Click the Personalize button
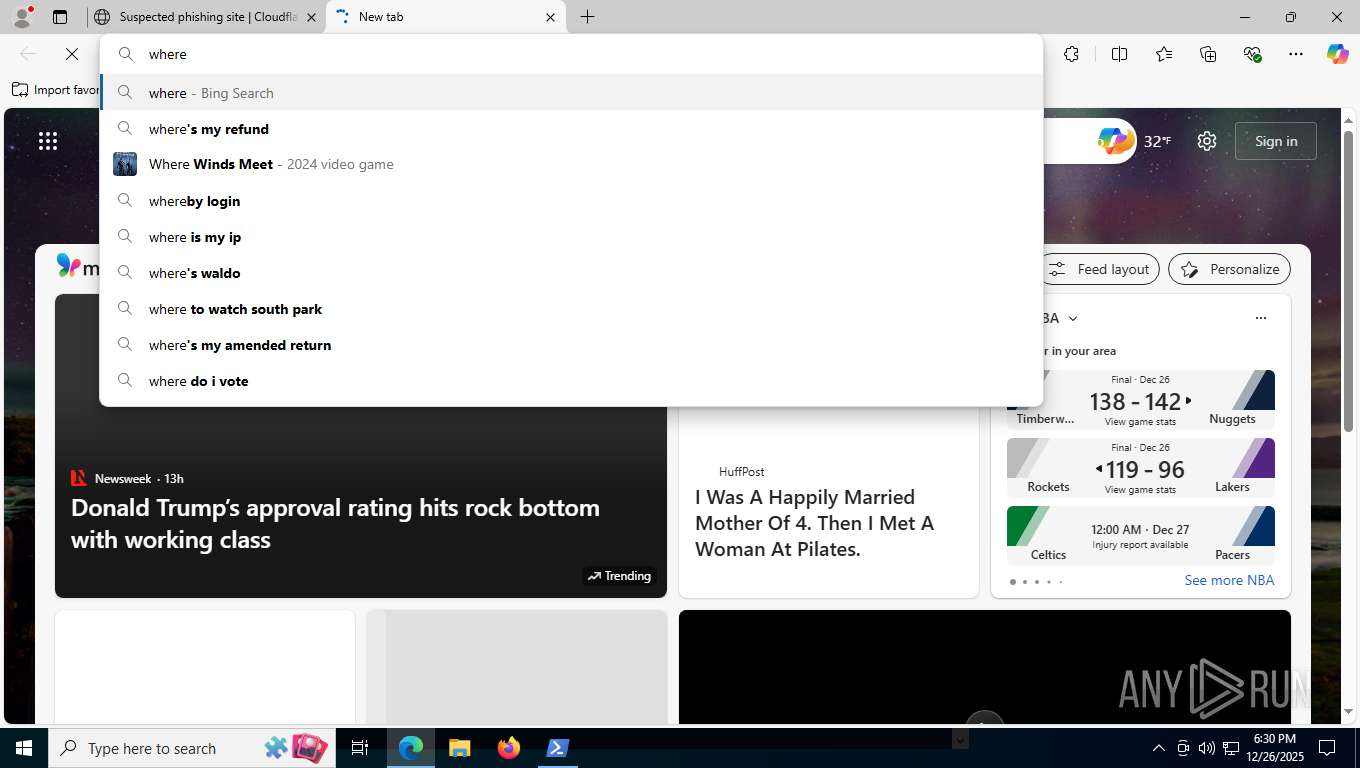This screenshot has width=1360, height=768. 1230,269
